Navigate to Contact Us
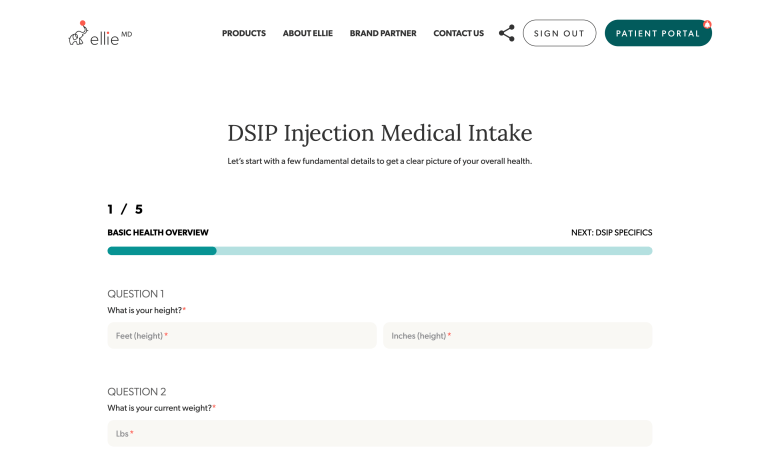 pos(459,33)
